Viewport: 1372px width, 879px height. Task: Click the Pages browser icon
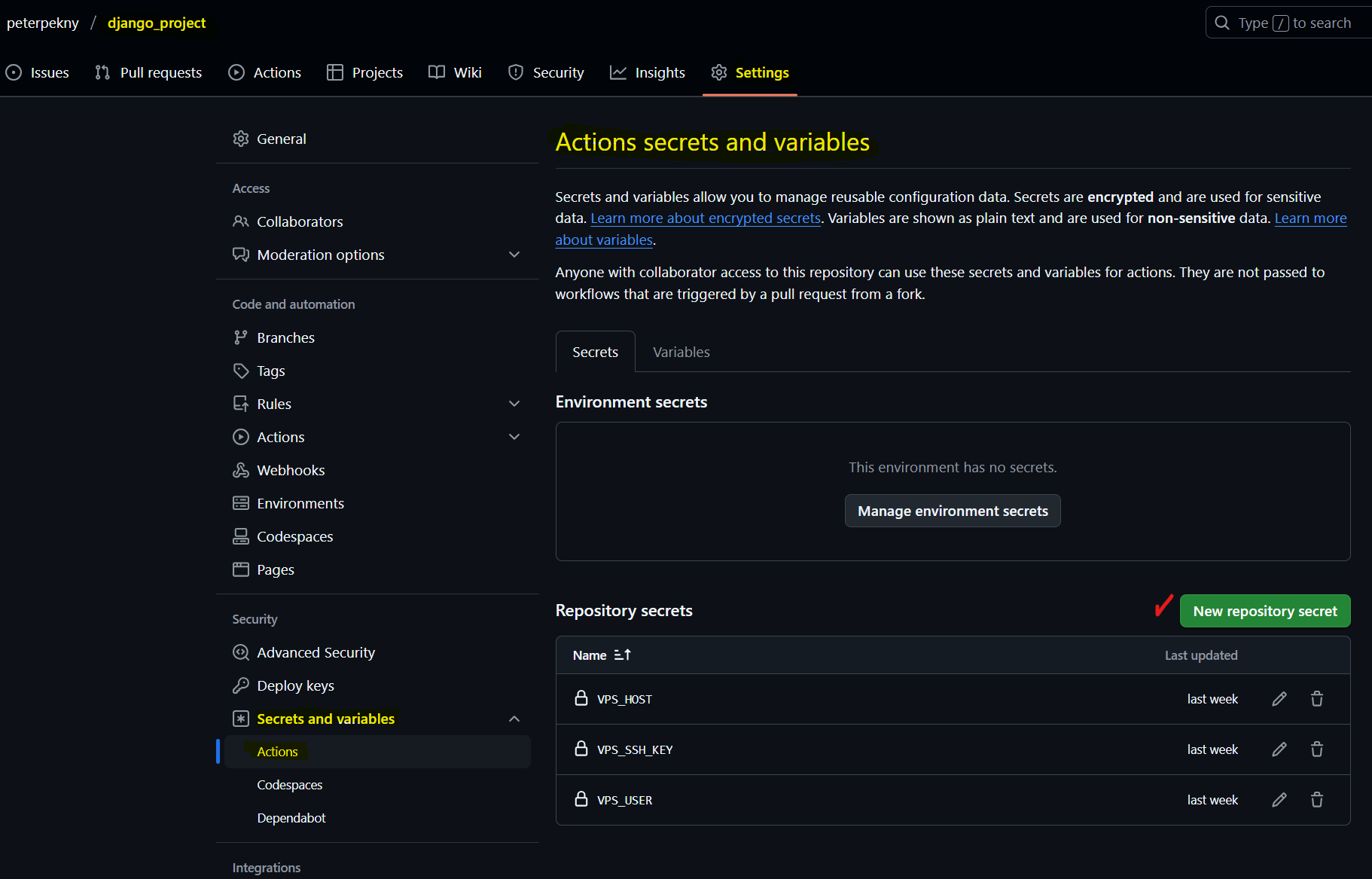[x=241, y=569]
